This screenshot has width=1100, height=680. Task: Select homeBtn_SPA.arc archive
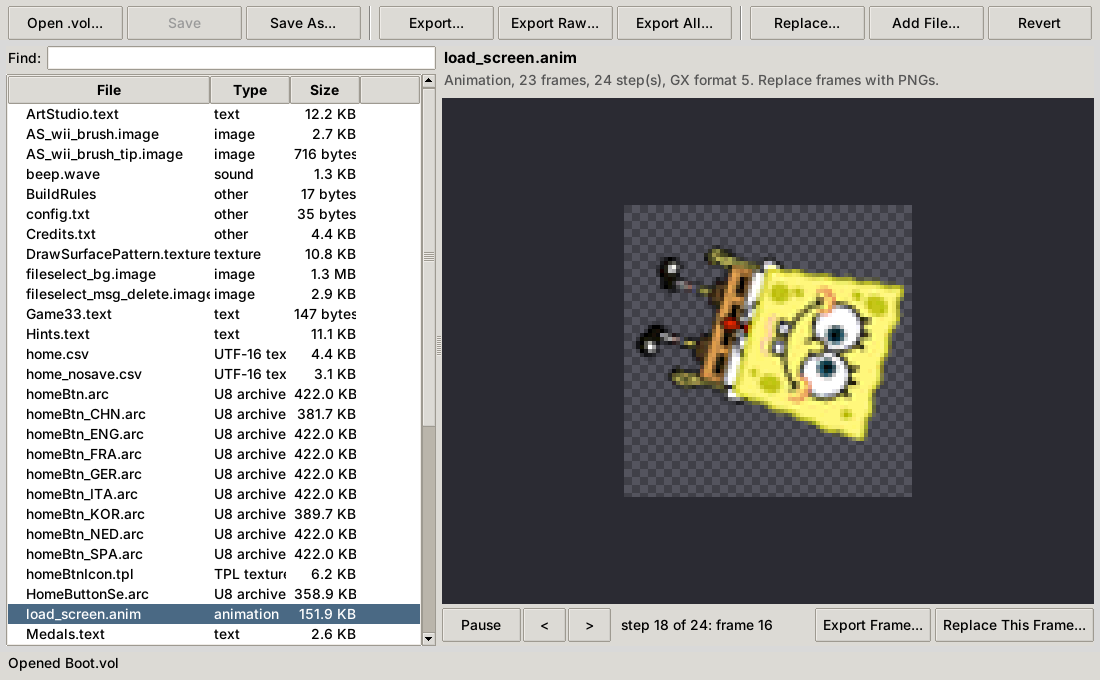(x=214, y=554)
